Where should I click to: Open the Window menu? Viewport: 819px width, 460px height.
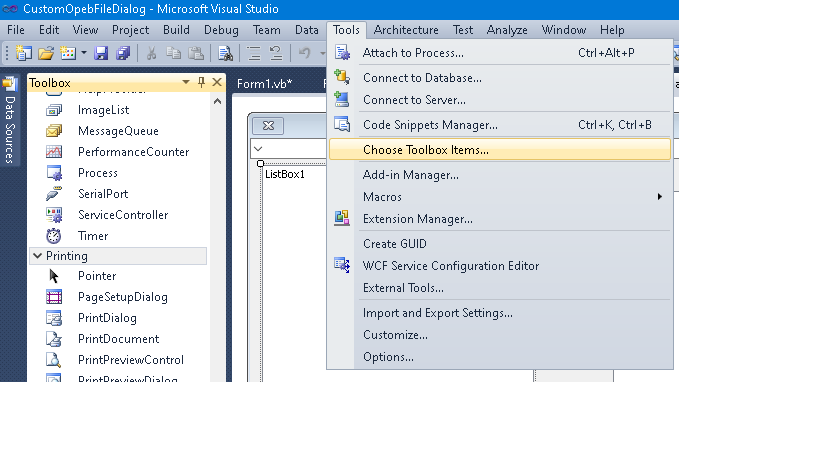coord(564,30)
